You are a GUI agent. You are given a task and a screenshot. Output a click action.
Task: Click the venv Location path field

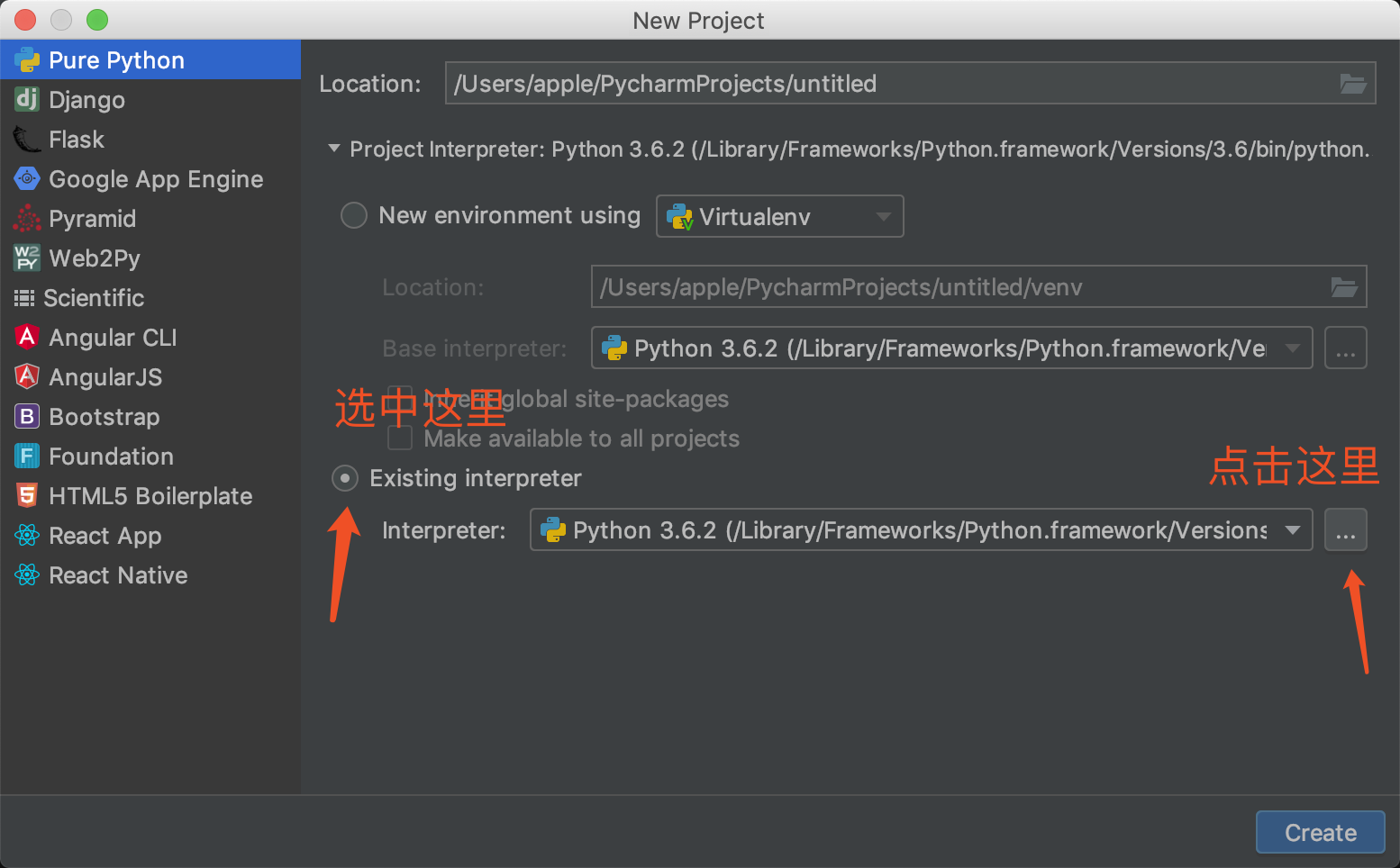pyautogui.click(x=978, y=287)
